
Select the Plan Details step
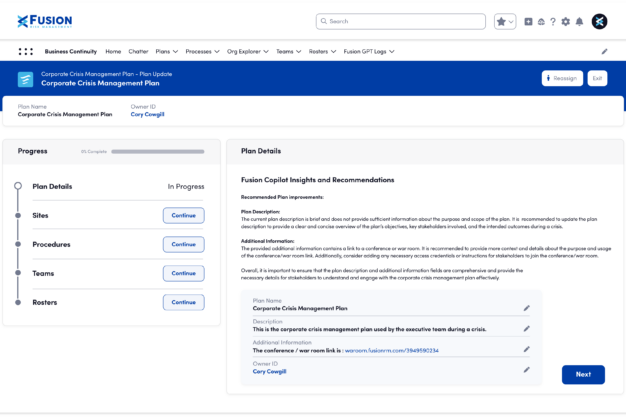[52, 187]
